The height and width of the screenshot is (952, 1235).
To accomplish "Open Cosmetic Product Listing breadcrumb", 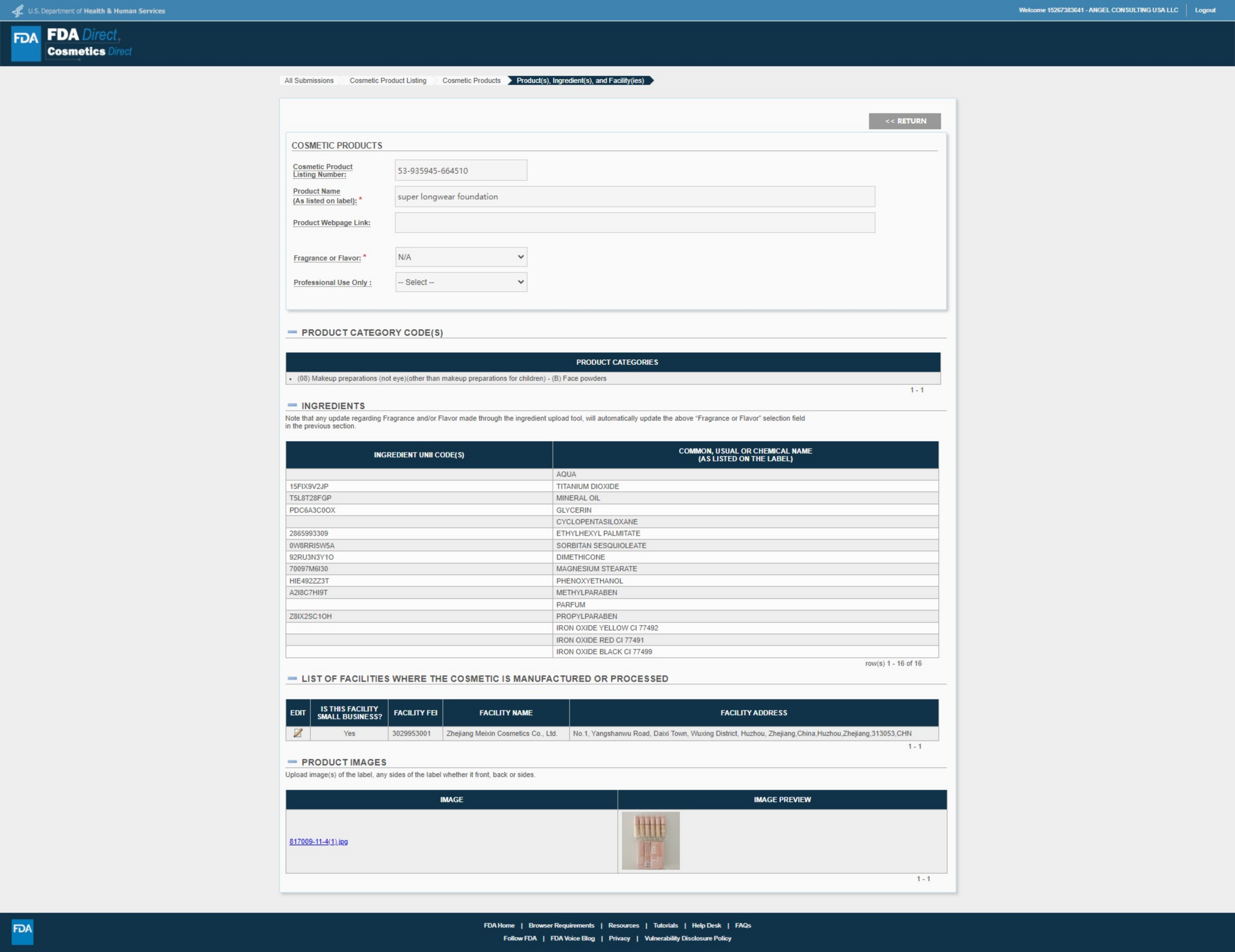I will click(388, 81).
